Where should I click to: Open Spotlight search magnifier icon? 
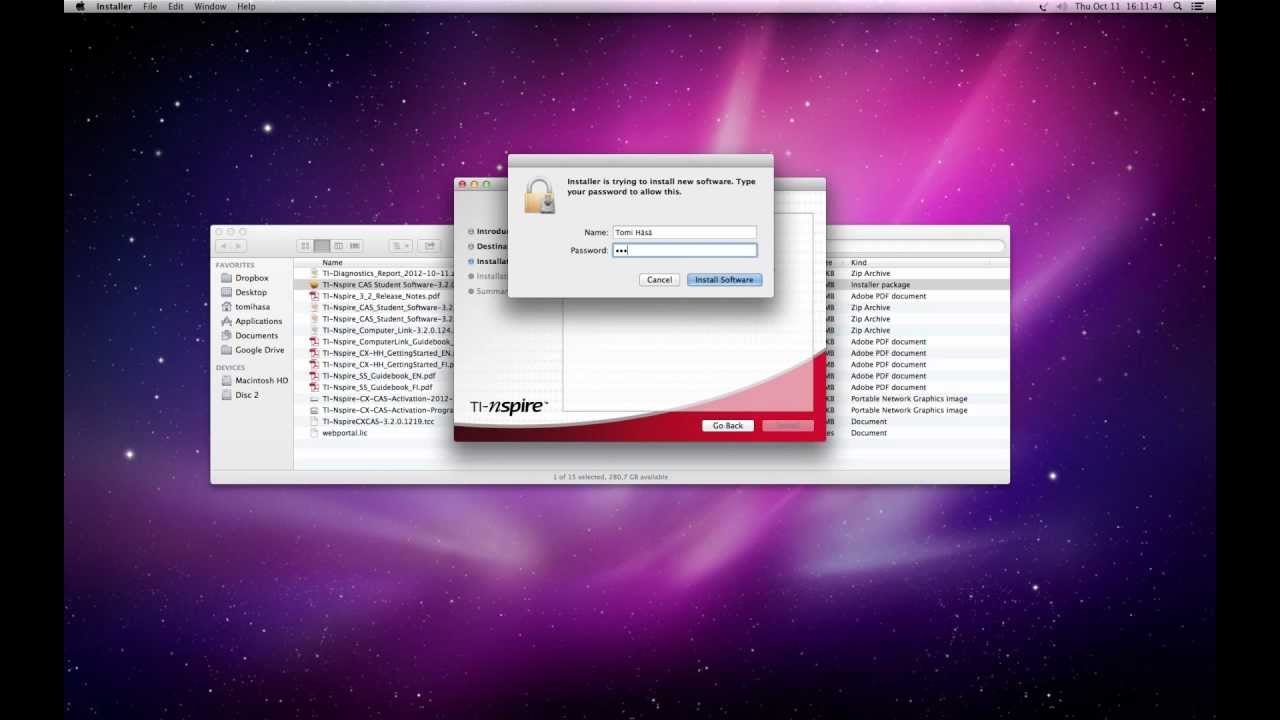coord(1177,6)
